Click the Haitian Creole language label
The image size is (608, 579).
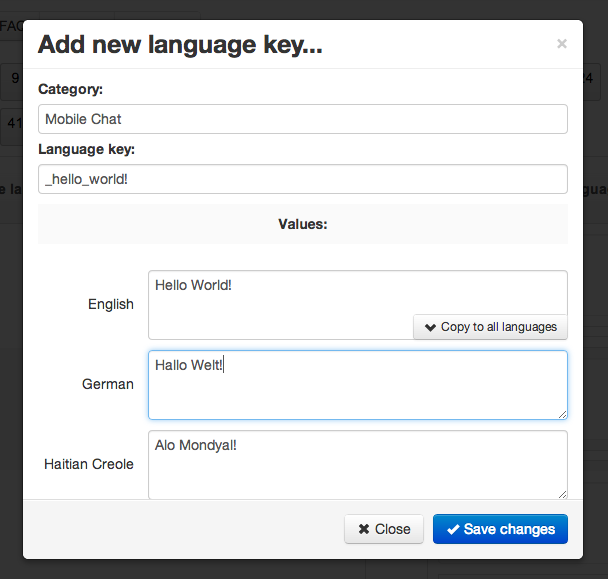pos(89,464)
